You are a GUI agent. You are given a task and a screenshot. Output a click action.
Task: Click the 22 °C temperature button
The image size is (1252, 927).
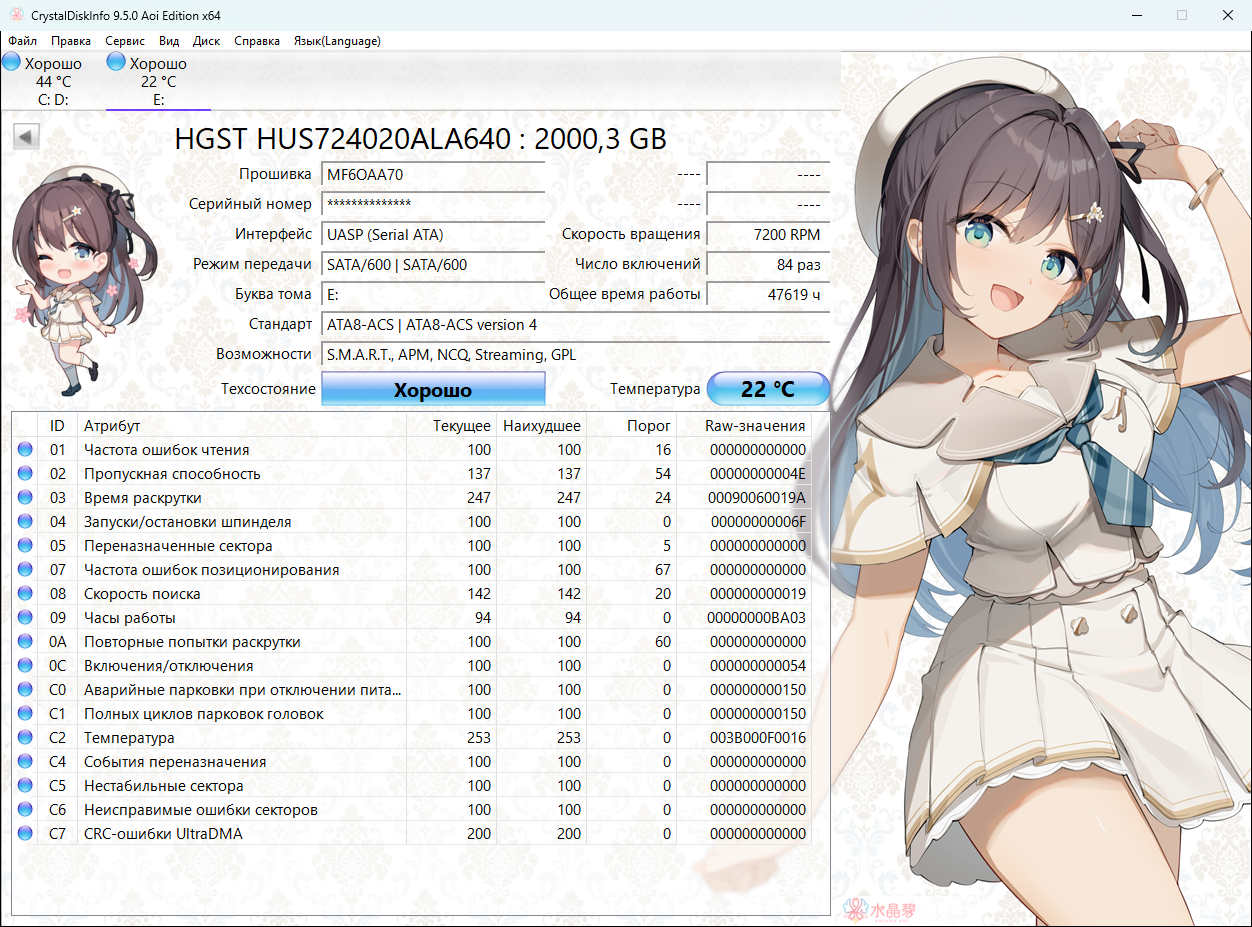[767, 389]
